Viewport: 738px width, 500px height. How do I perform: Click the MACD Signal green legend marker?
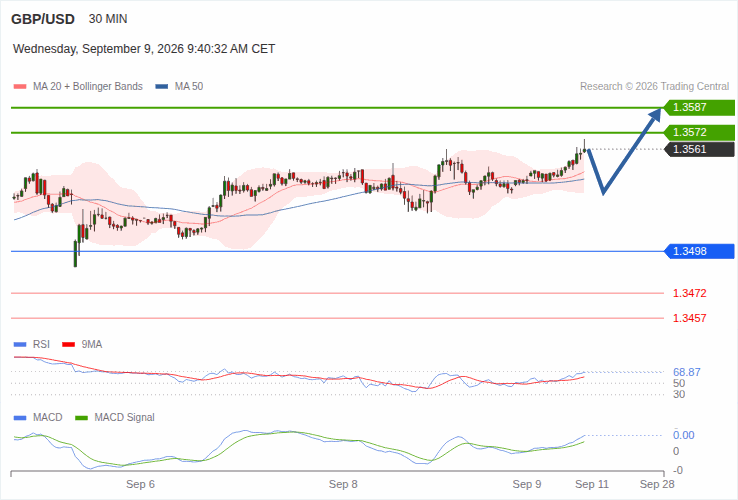click(x=82, y=418)
